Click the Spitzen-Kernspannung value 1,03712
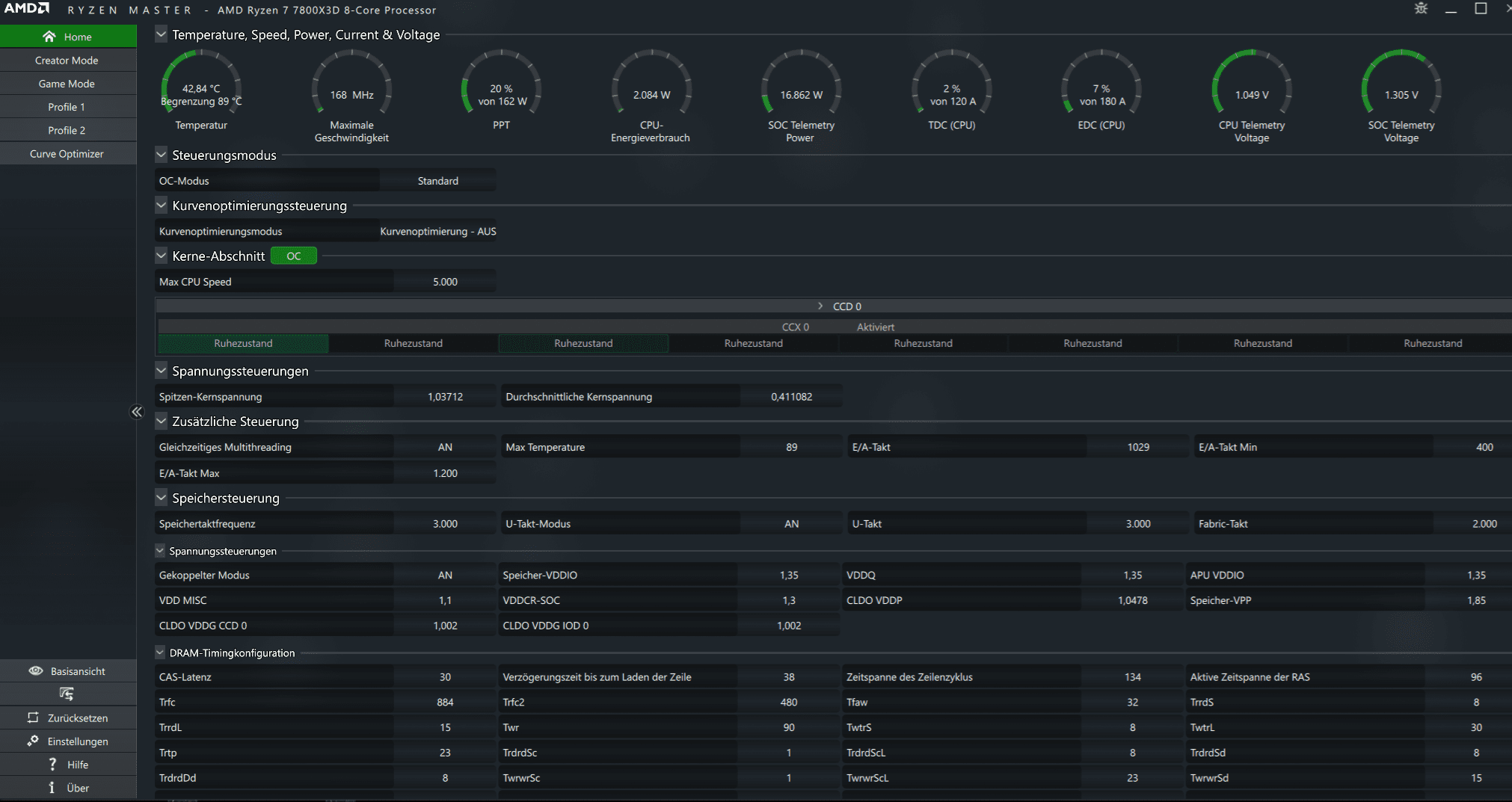This screenshot has width=1512, height=802. point(445,397)
